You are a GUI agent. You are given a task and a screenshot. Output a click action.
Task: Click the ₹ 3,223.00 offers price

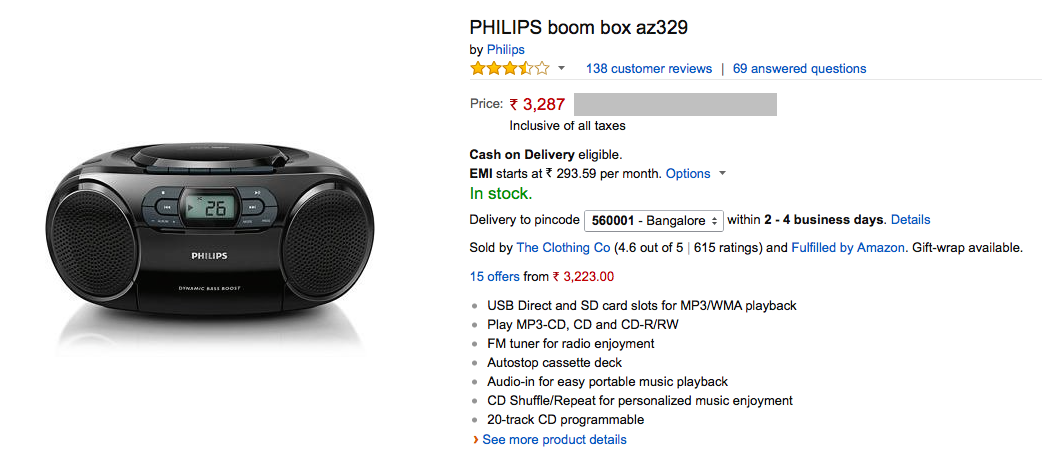pos(583,277)
